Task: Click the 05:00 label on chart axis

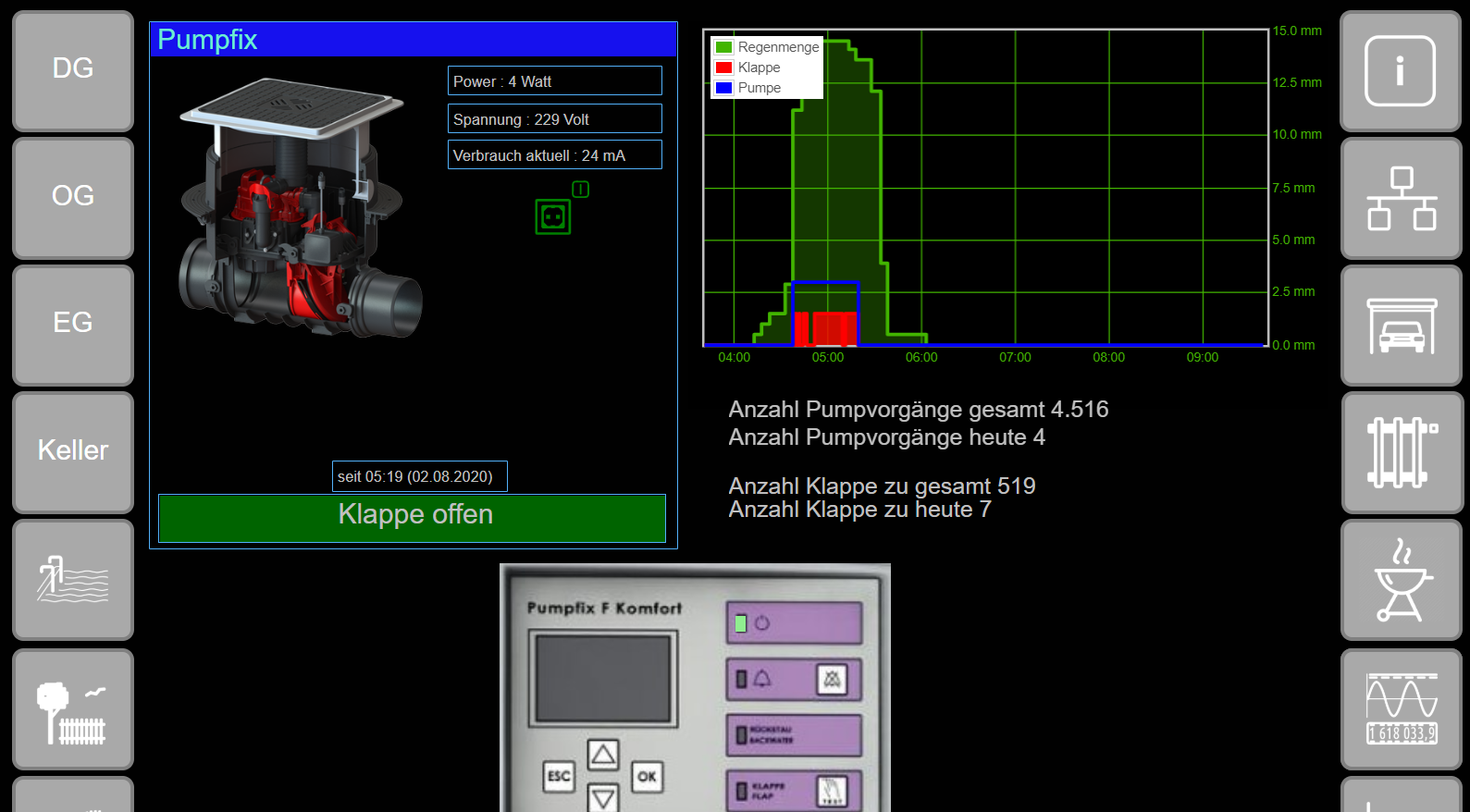Action: click(828, 357)
